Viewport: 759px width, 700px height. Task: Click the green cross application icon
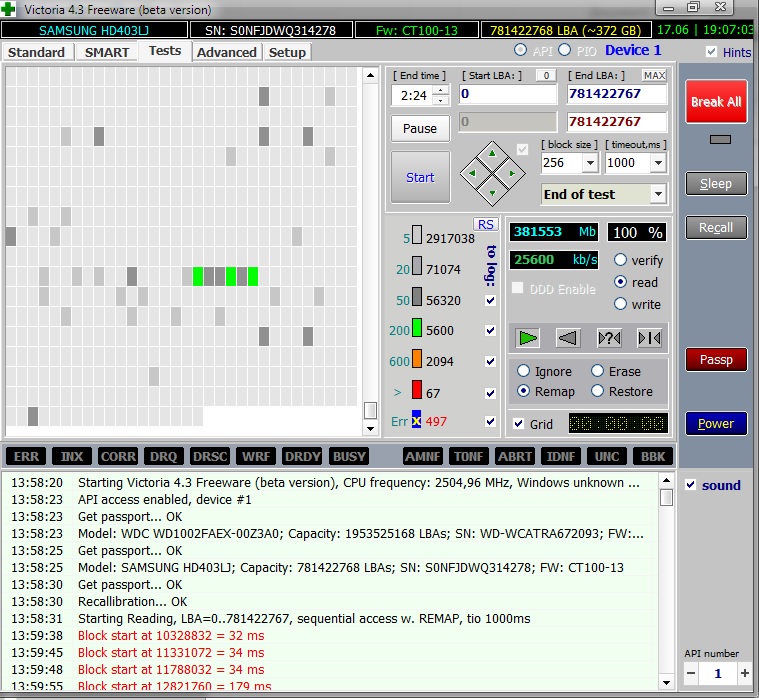pos(10,9)
